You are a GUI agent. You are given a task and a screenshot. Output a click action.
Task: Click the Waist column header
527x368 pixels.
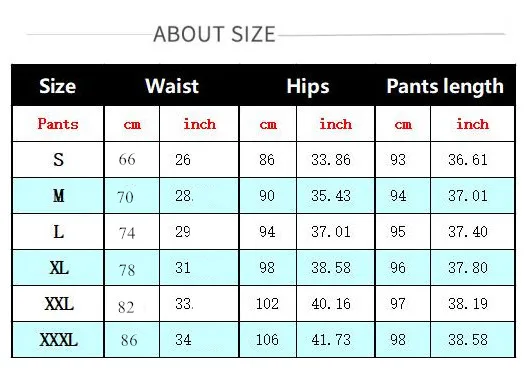[x=172, y=86]
